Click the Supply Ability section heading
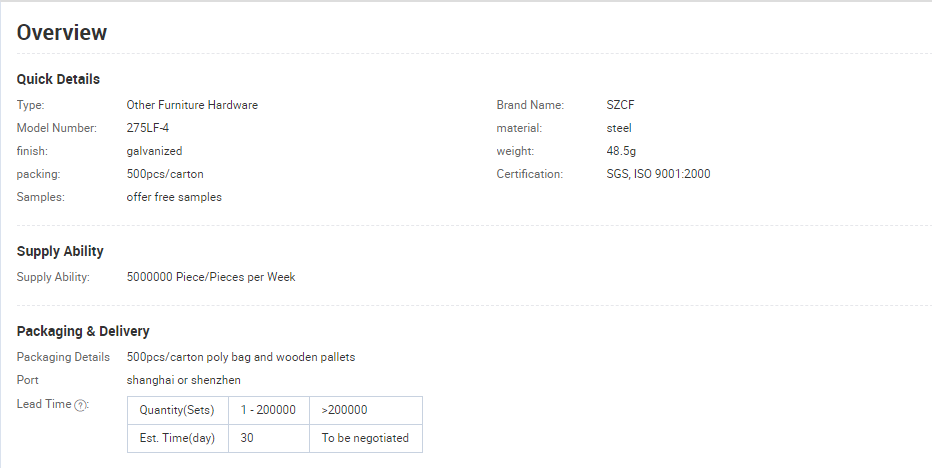The image size is (932, 468). [x=60, y=251]
